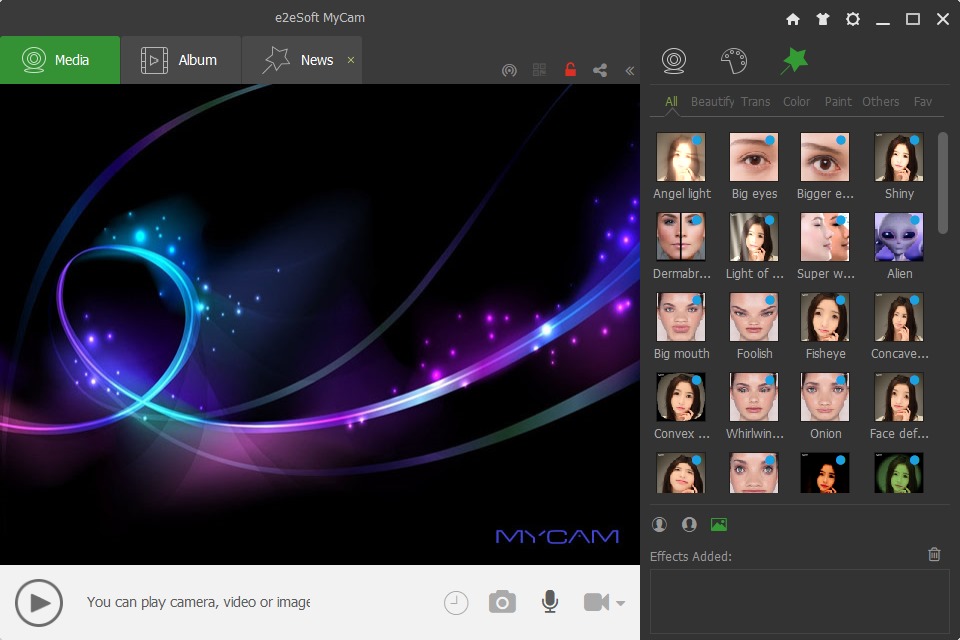Expand the video record dropdown arrow
Image resolution: width=960 pixels, height=640 pixels.
tap(622, 603)
